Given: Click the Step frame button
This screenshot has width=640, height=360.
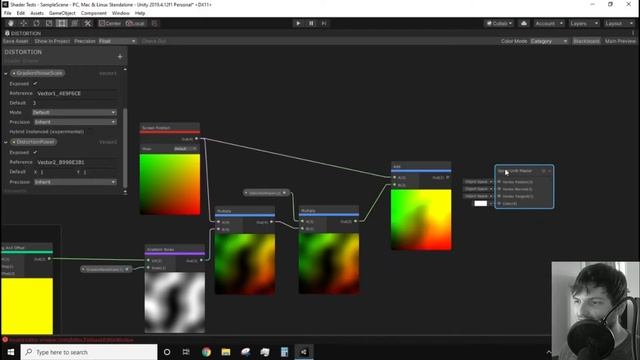Looking at the screenshot, I should tap(324, 23).
